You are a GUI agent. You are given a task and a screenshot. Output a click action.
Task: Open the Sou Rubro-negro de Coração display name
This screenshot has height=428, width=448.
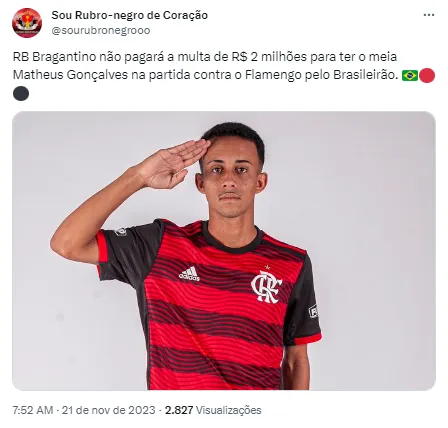coord(129,15)
